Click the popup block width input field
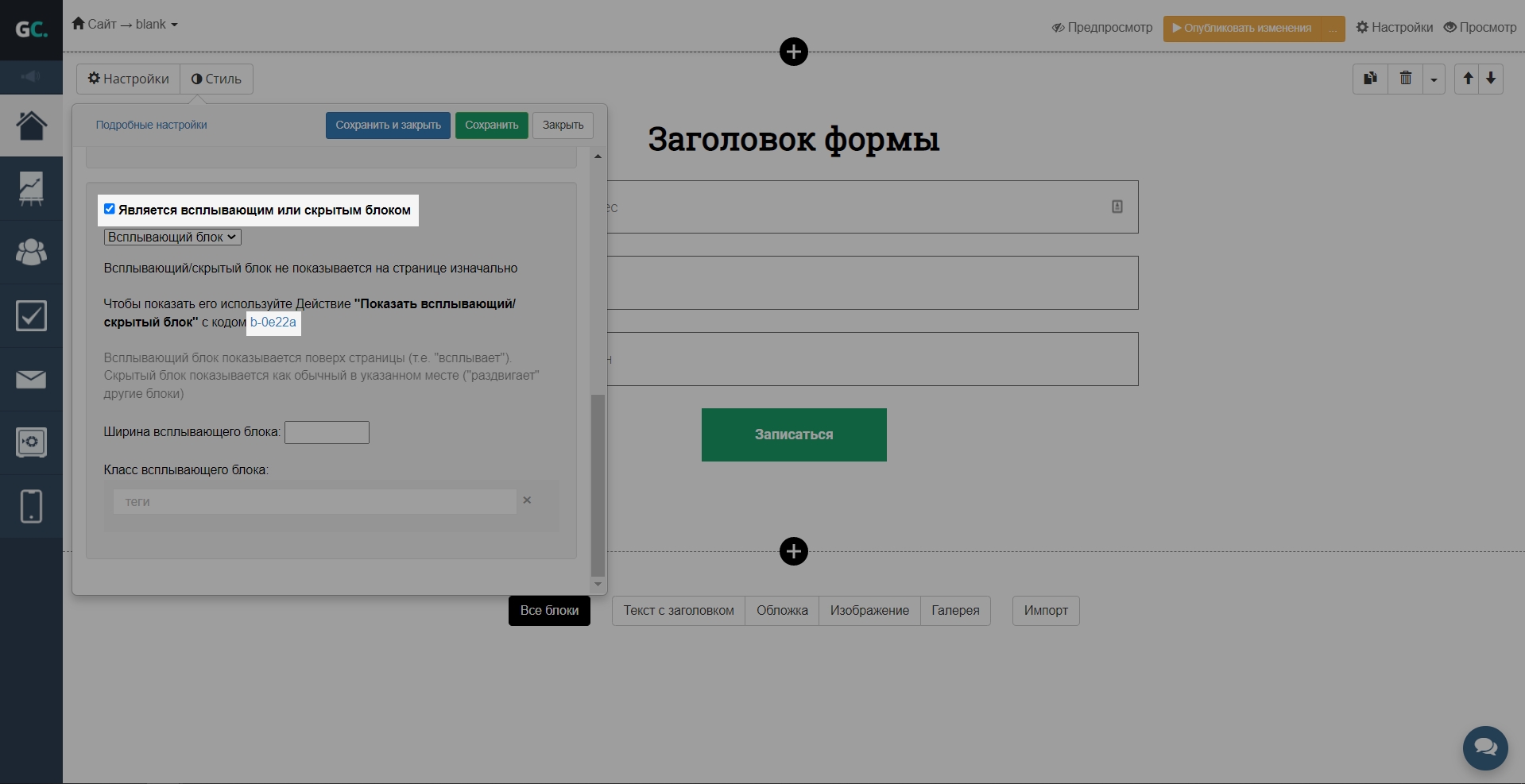1525x784 pixels. click(x=327, y=433)
